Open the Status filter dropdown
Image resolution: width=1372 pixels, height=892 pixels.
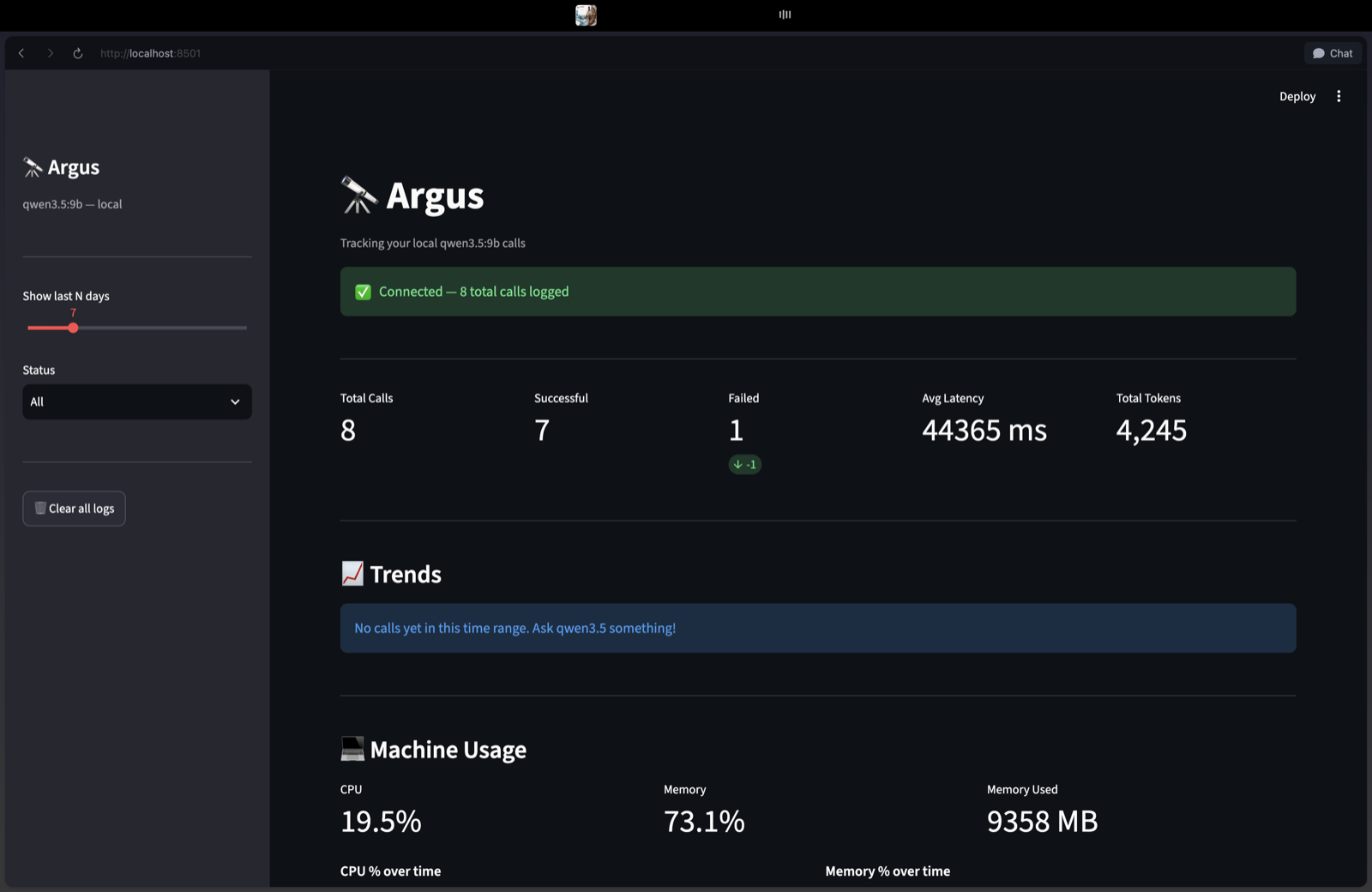pyautogui.click(x=137, y=401)
